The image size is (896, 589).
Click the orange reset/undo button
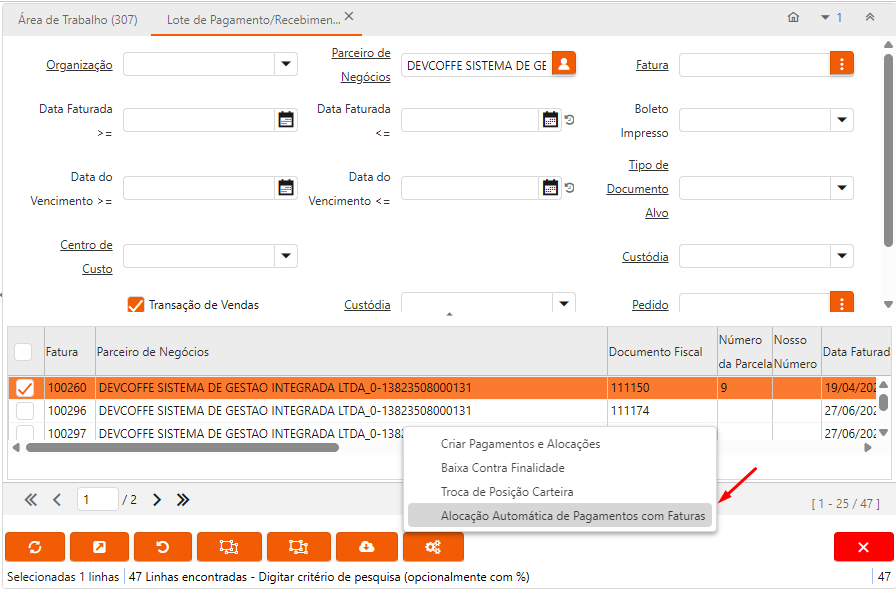163,547
